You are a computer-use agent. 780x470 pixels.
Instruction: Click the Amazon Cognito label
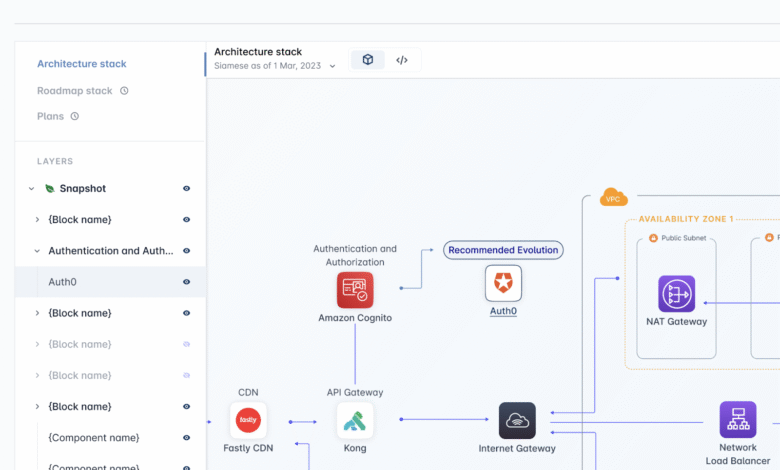click(x=355, y=318)
